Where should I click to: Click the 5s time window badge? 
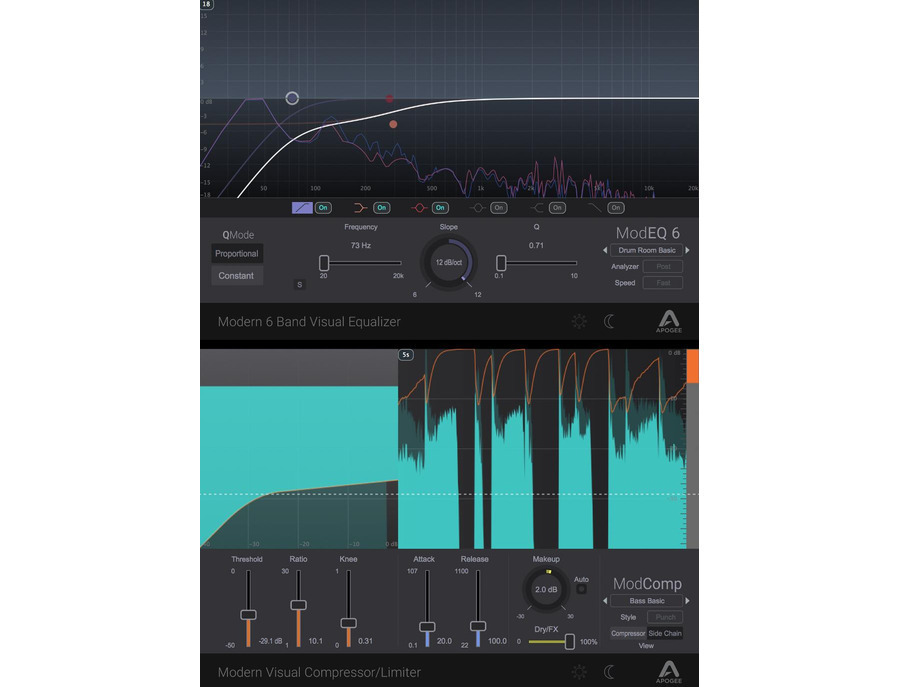coord(406,355)
